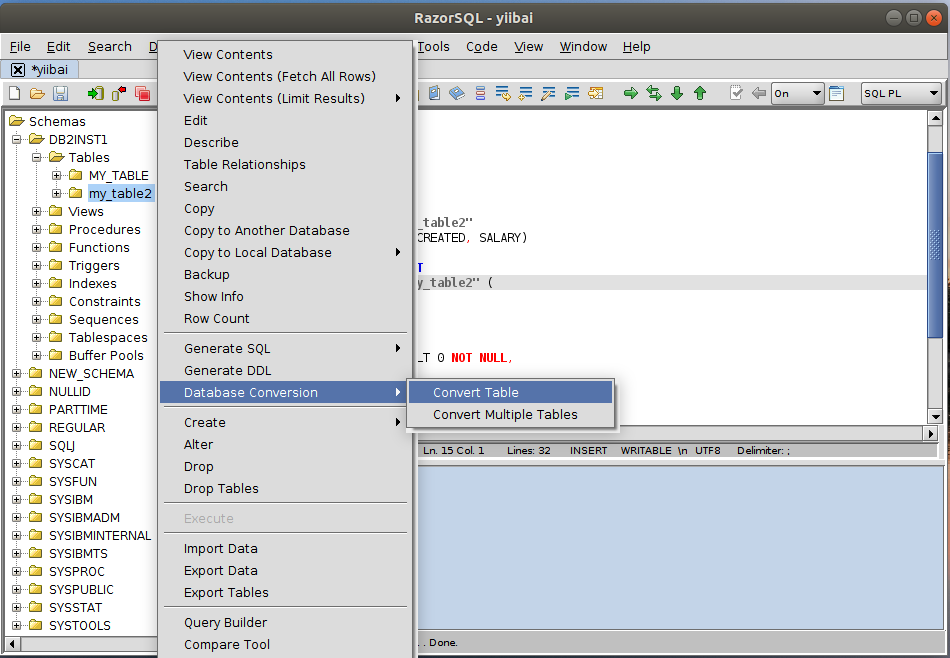Open the Edit menu
Screen dimensions: 950x658
click(x=58, y=47)
